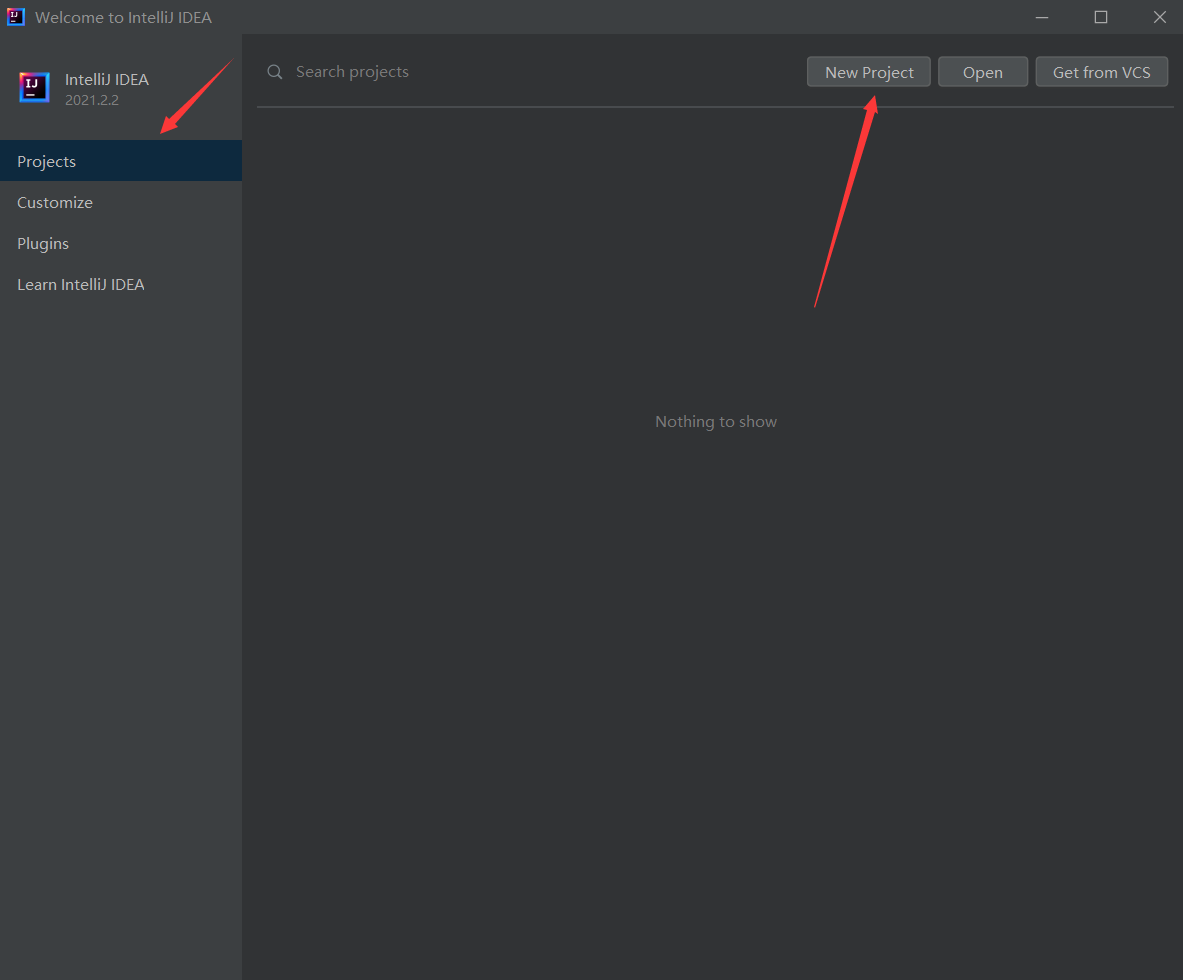Screen dimensions: 1183x980
Task: Click the 2021.2.2 version text
Action: tap(91, 100)
